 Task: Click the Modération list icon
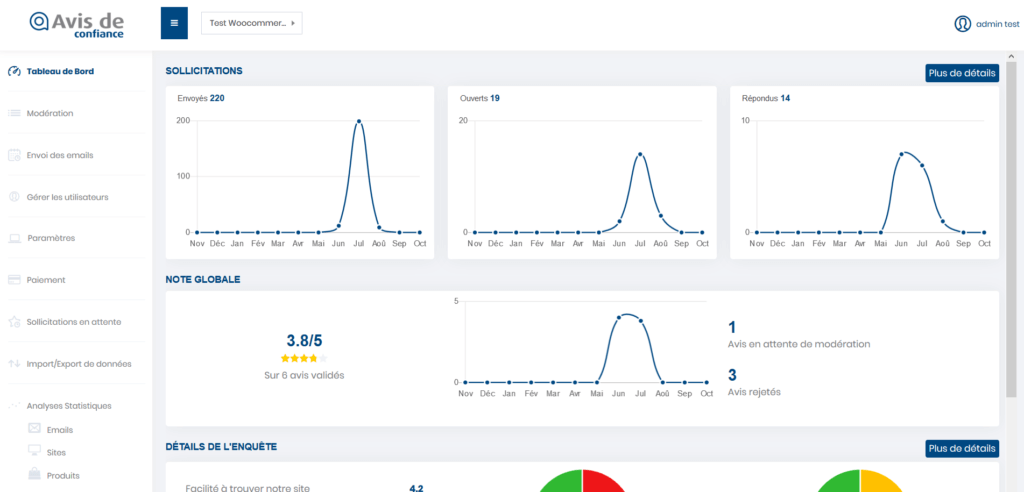(x=14, y=113)
